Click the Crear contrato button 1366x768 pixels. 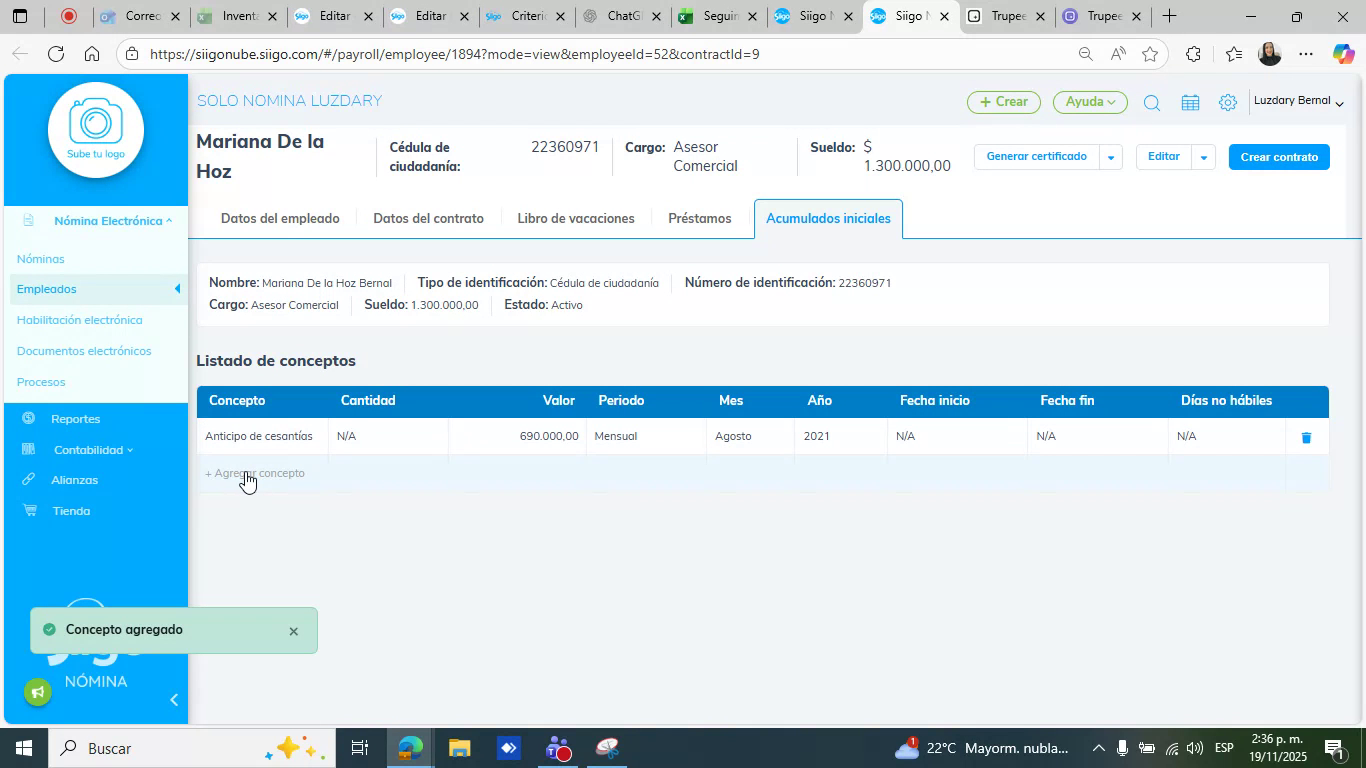(x=1279, y=157)
